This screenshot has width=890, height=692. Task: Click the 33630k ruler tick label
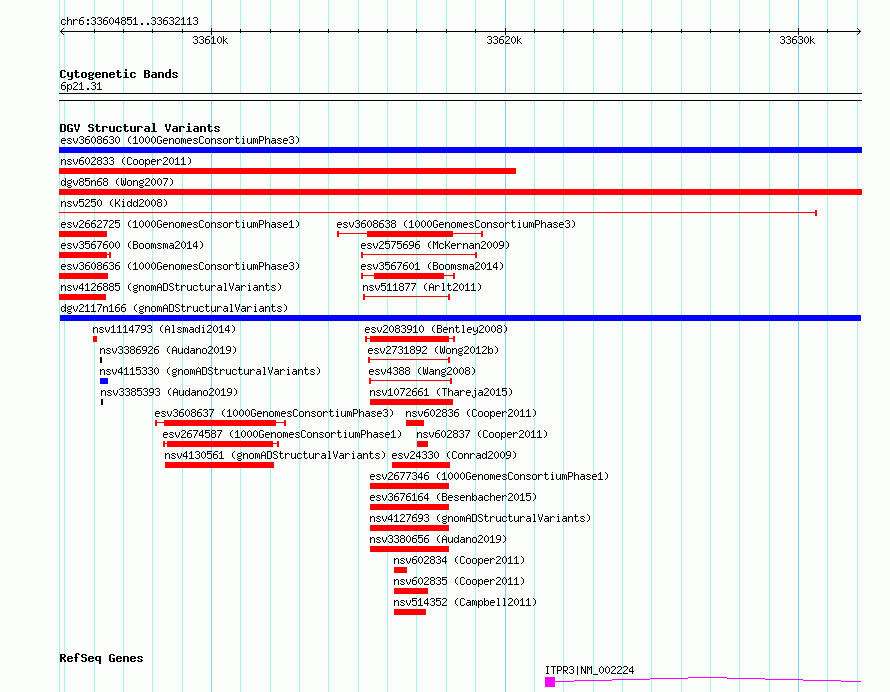[797, 40]
